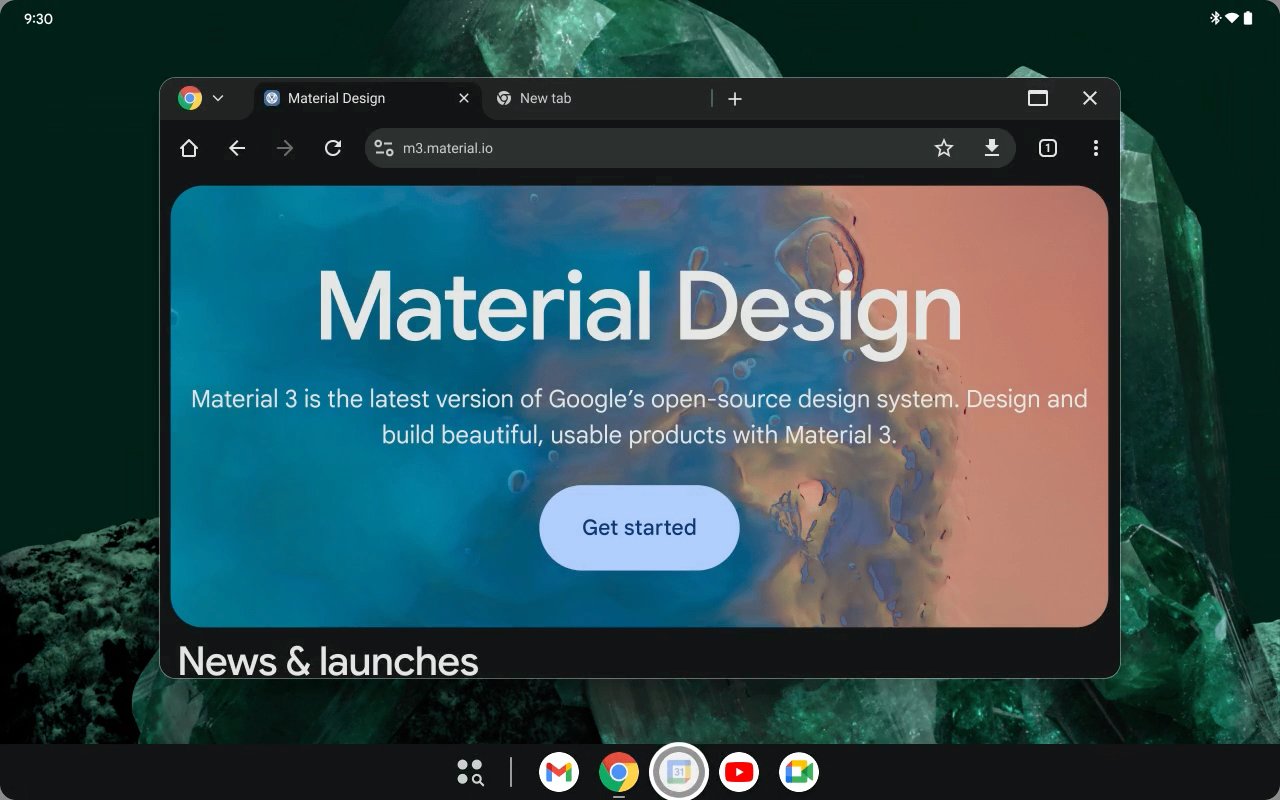This screenshot has height=800, width=1280.
Task: Bookmark this page with the star
Action: point(944,148)
